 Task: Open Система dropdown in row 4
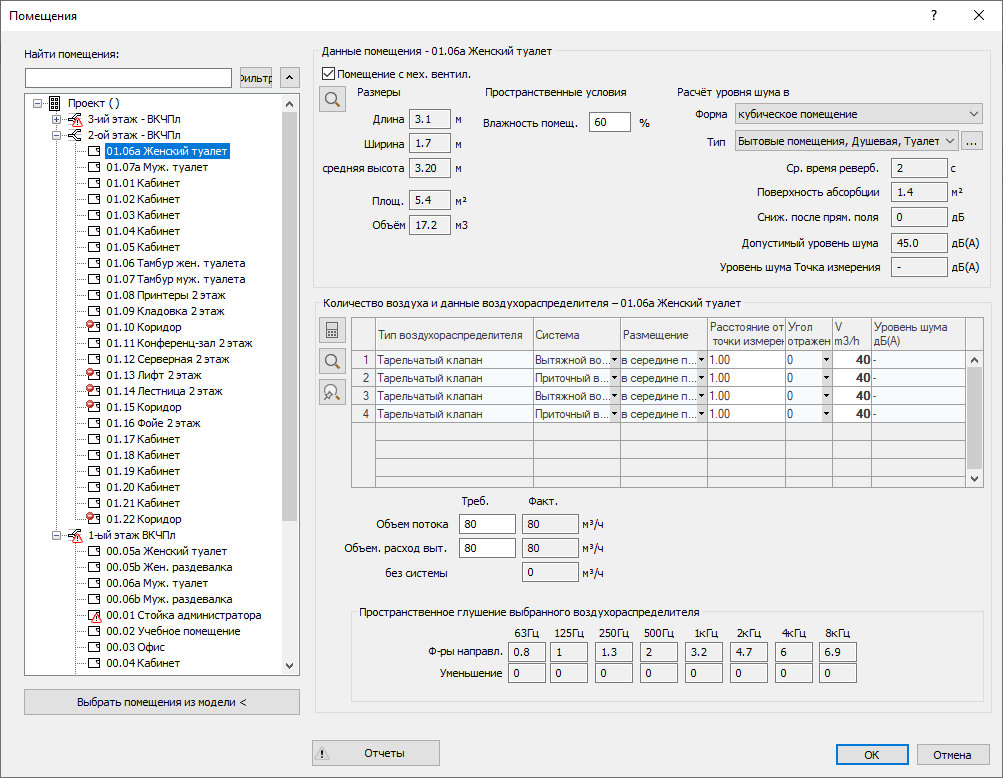pos(614,414)
